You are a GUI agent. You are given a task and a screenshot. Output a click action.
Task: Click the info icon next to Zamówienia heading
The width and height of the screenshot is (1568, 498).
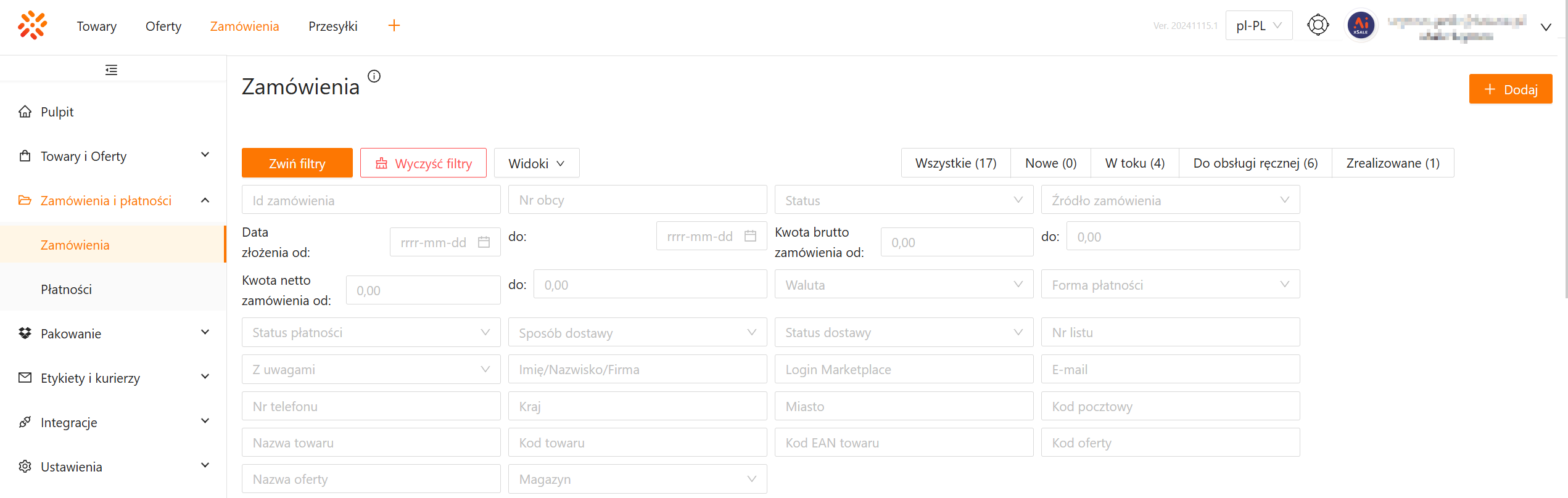coord(374,76)
